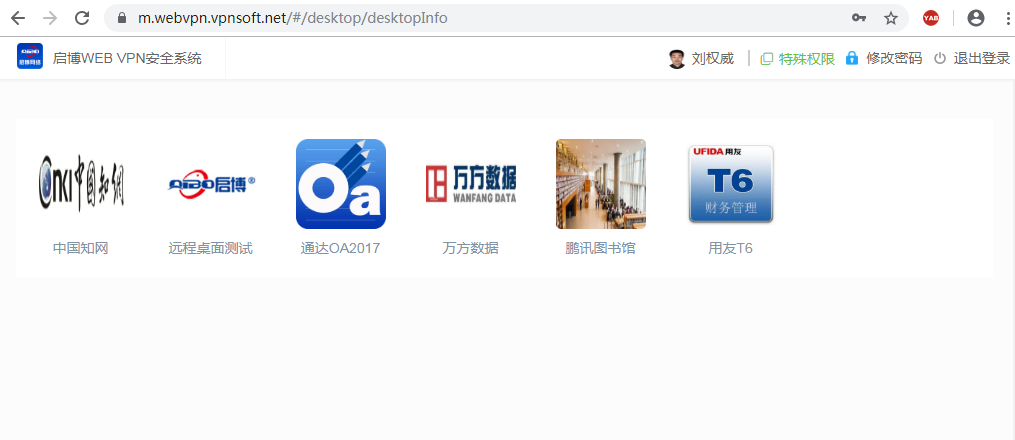
Task: Click the power icon beside 退出登录
Action: (940, 59)
